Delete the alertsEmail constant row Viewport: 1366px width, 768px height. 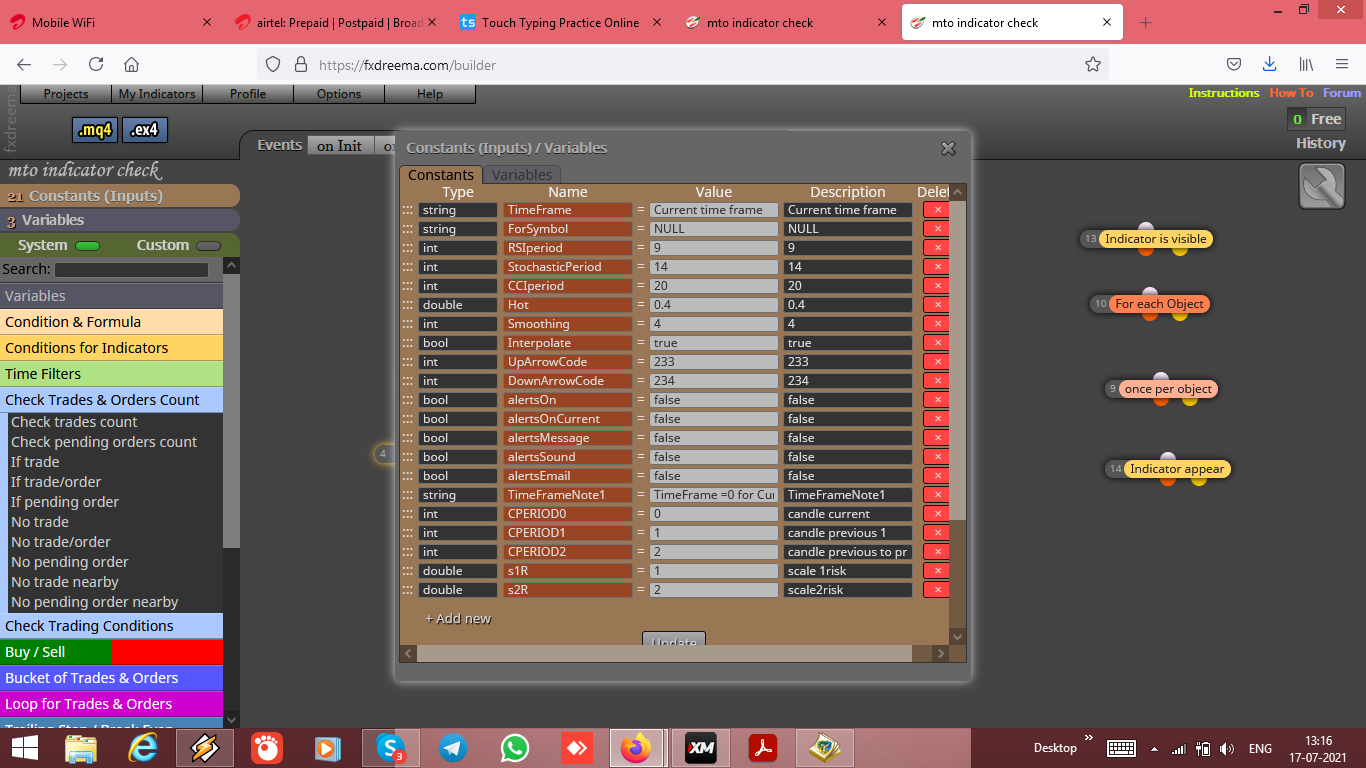click(937, 476)
